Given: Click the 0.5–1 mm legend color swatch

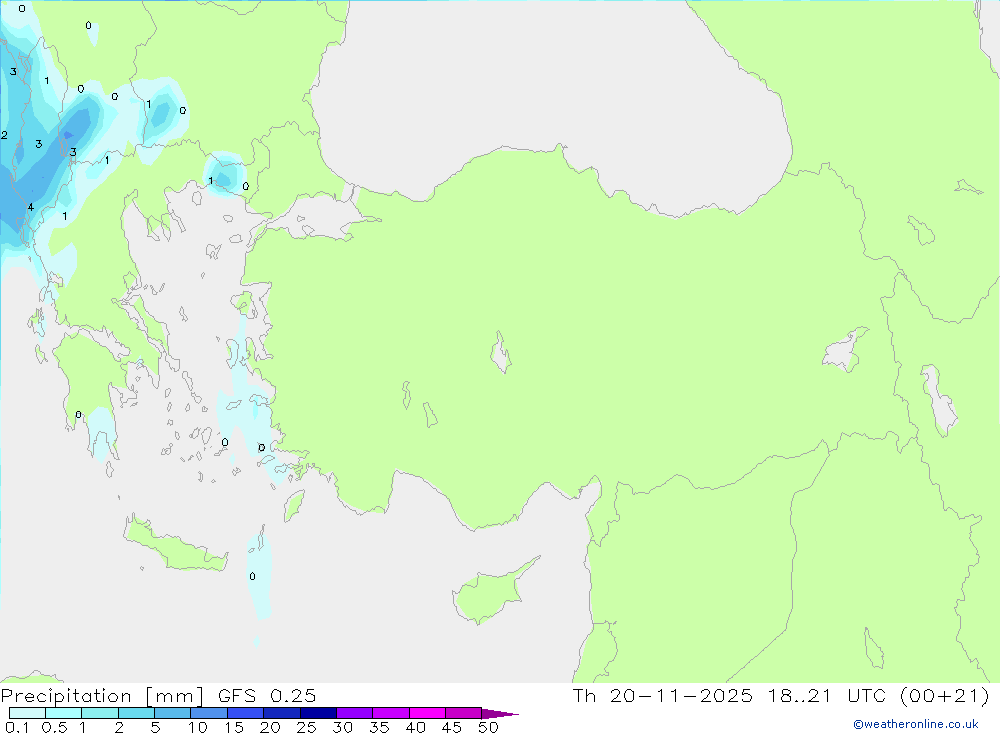Looking at the screenshot, I should point(64,713).
